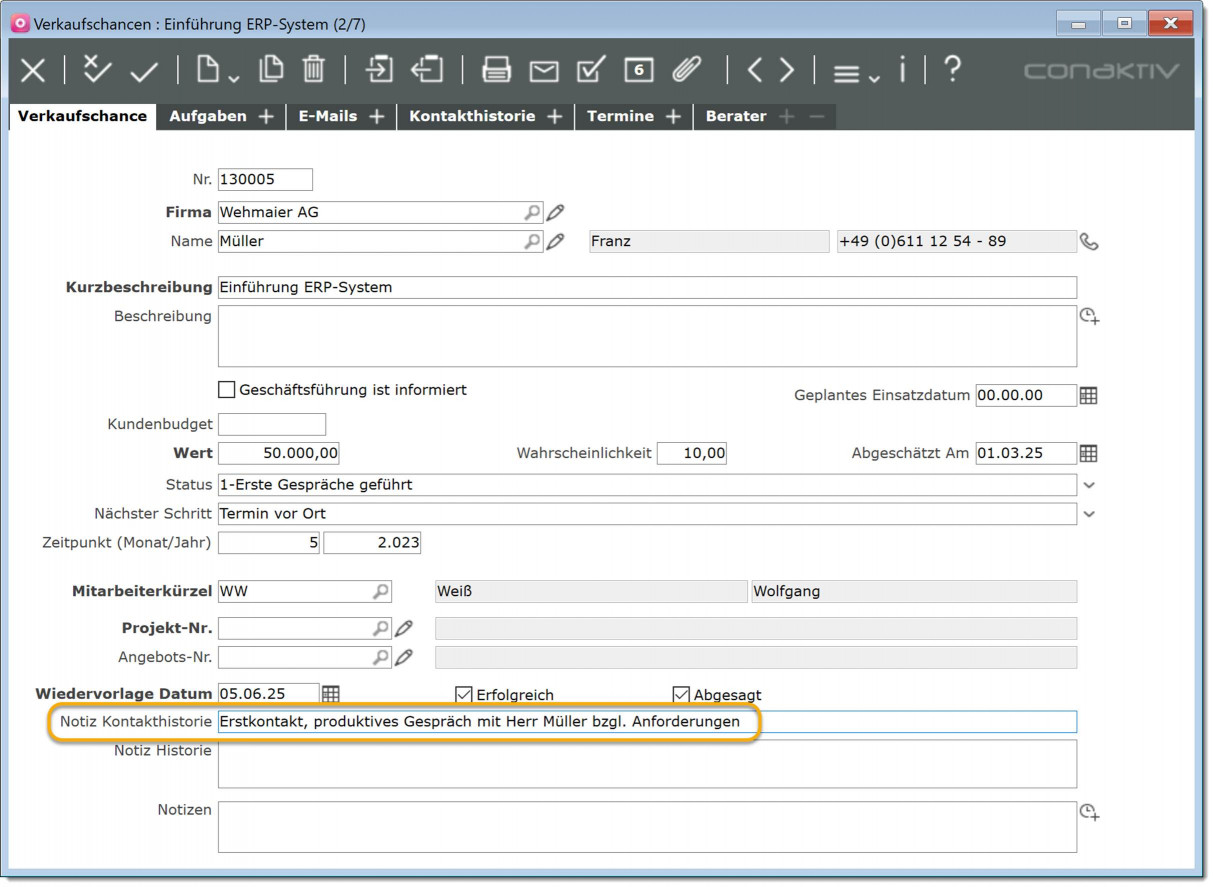
Task: Click the e-mail envelope toolbar icon
Action: pyautogui.click(x=544, y=70)
